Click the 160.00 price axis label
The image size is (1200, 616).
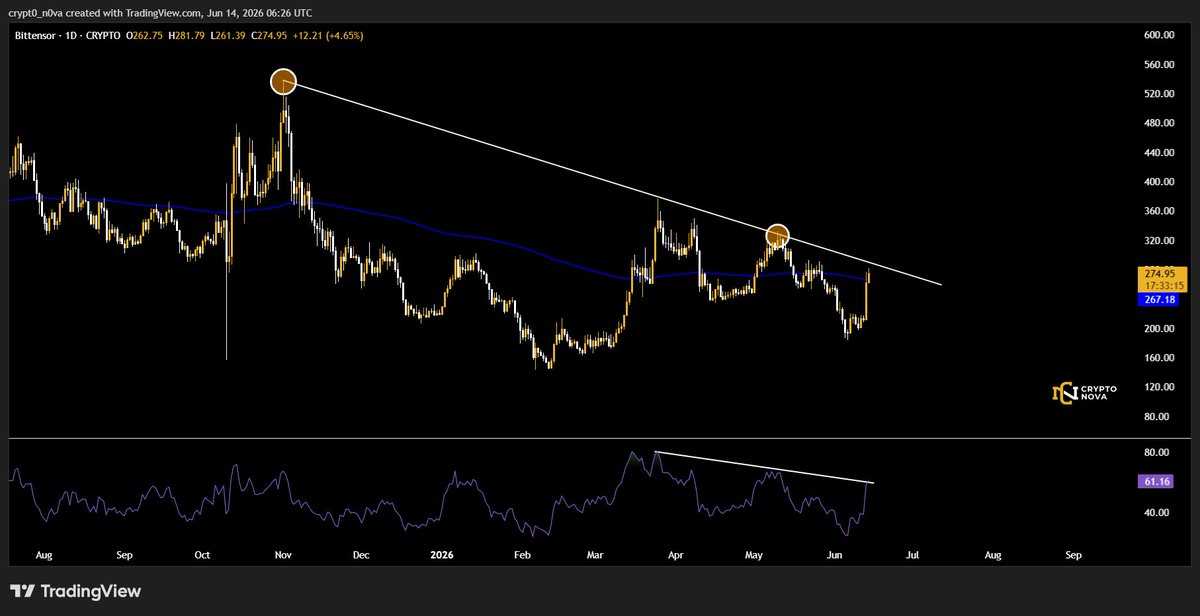tap(1158, 358)
